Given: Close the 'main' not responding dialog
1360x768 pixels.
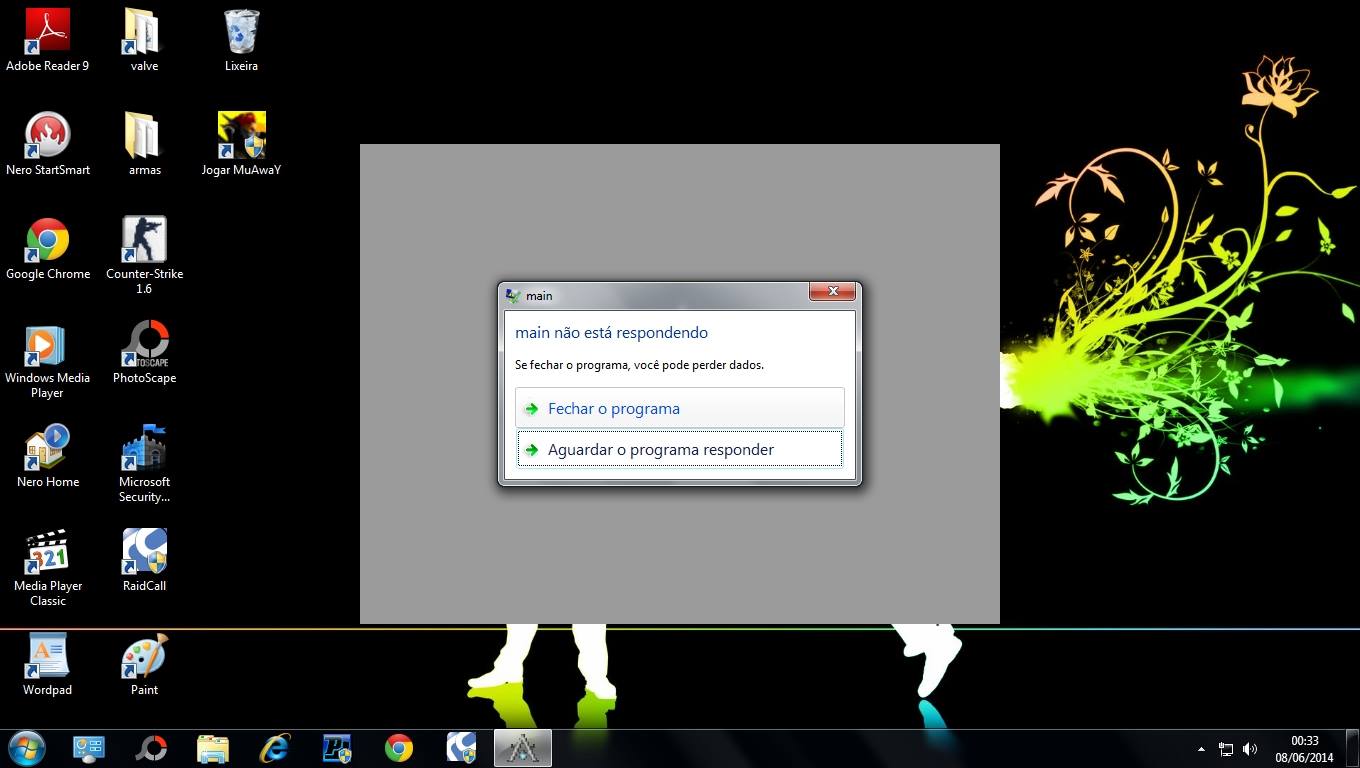Looking at the screenshot, I should click(832, 292).
